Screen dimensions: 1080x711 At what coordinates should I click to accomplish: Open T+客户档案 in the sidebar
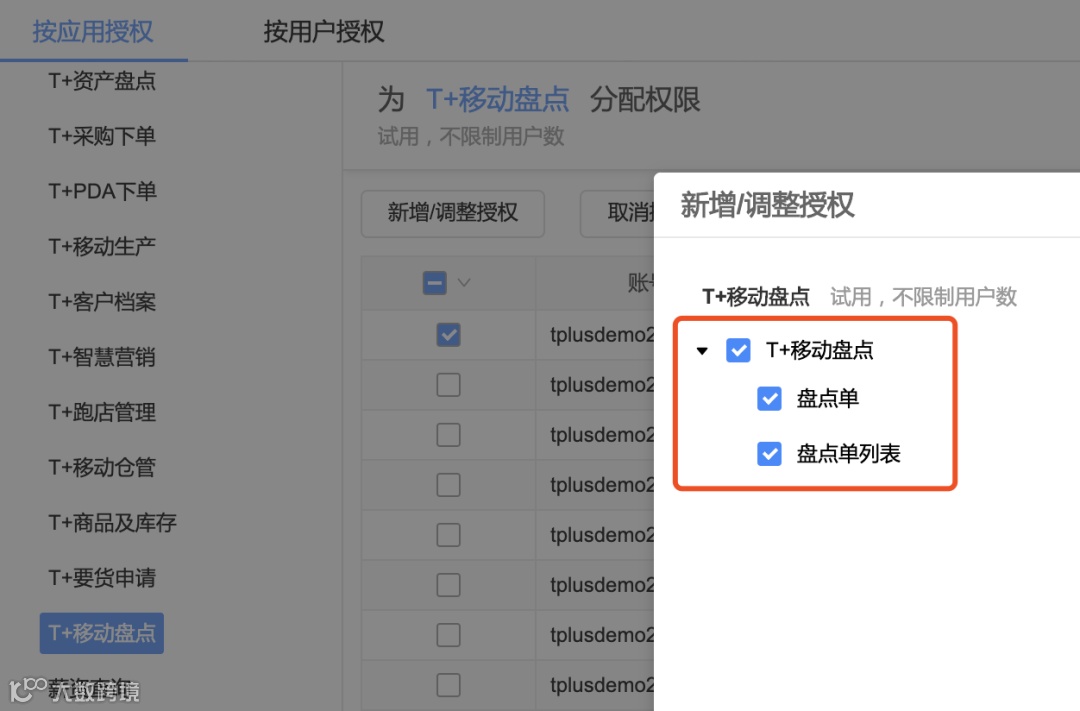pos(102,301)
